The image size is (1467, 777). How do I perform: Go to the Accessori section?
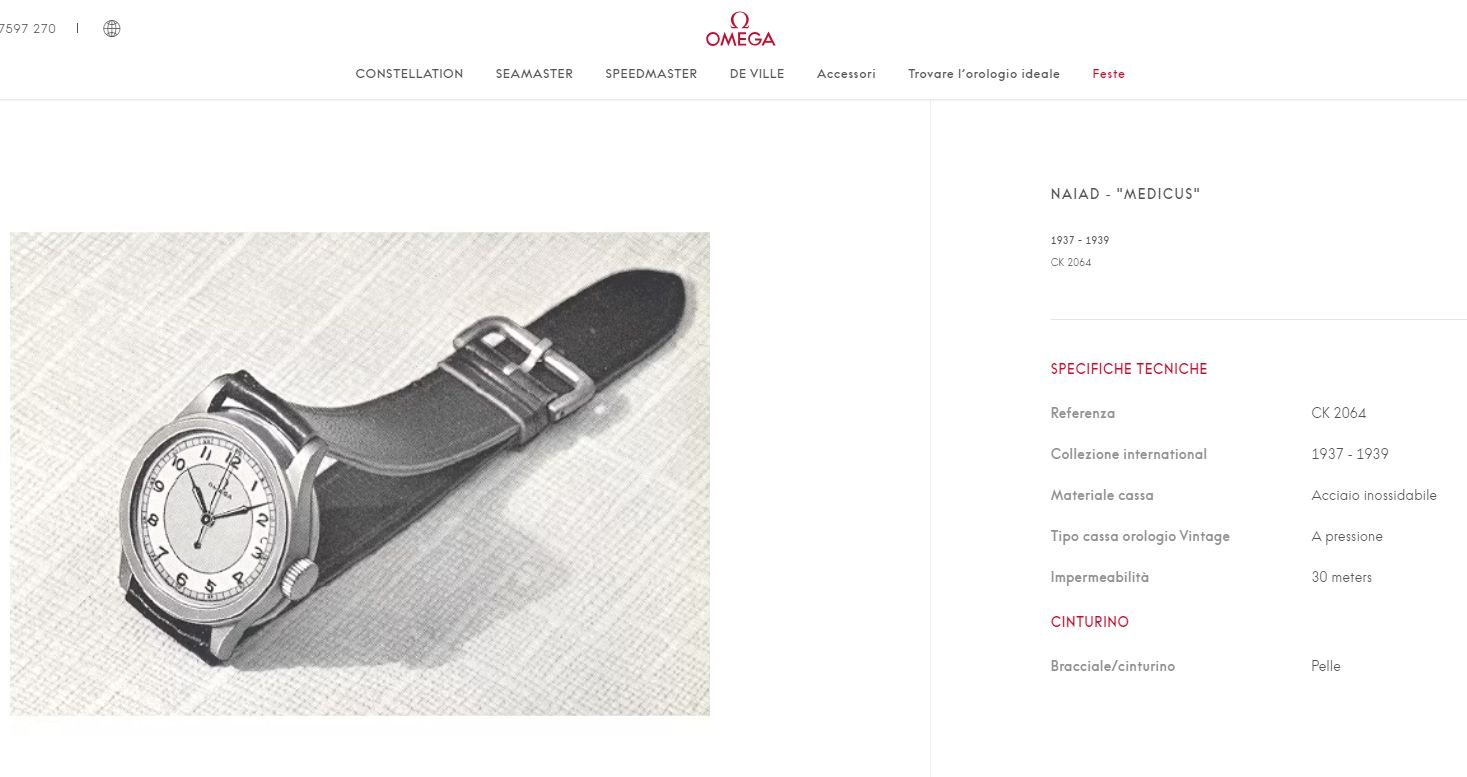coord(846,74)
